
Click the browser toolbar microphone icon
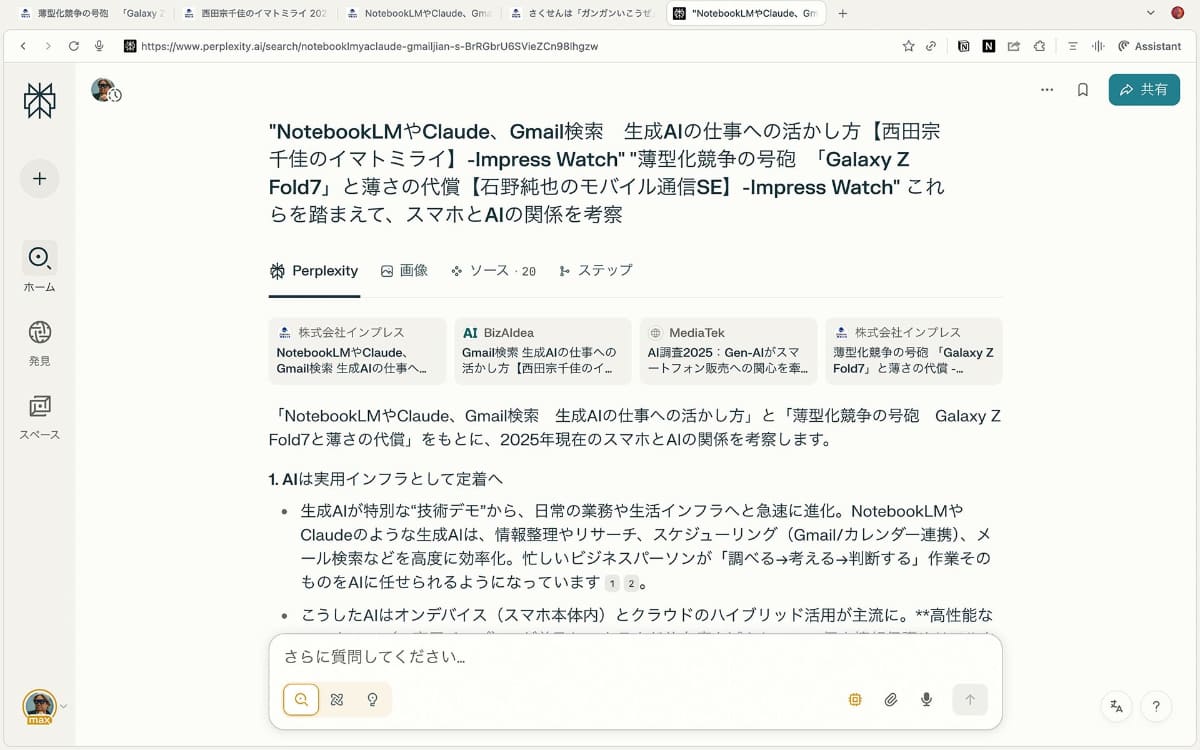99,46
